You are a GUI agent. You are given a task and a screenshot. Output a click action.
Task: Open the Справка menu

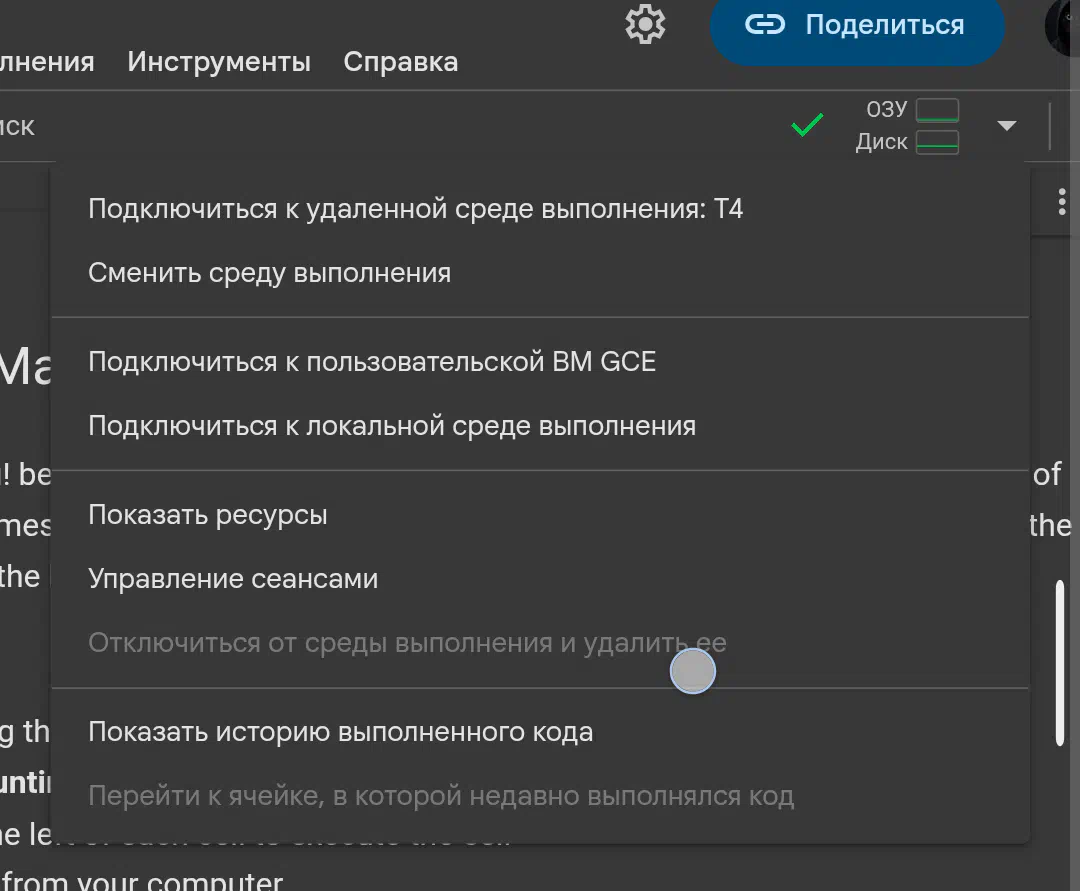pos(400,62)
